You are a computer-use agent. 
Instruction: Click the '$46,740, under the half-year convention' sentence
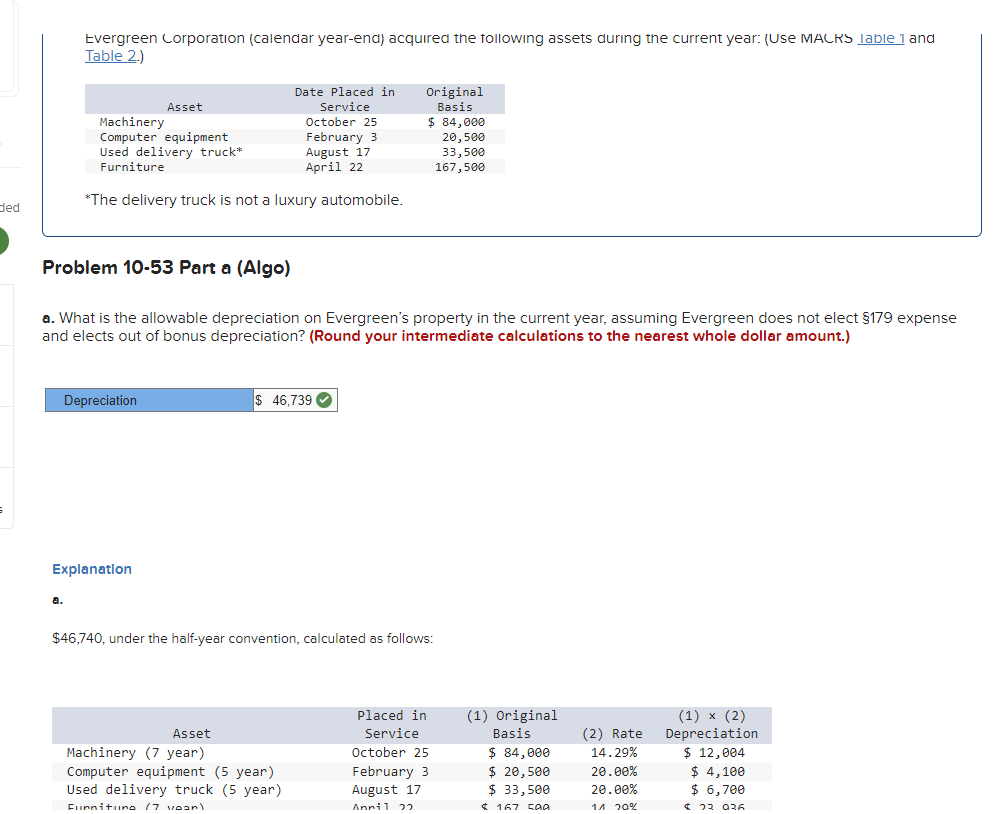pyautogui.click(x=242, y=638)
